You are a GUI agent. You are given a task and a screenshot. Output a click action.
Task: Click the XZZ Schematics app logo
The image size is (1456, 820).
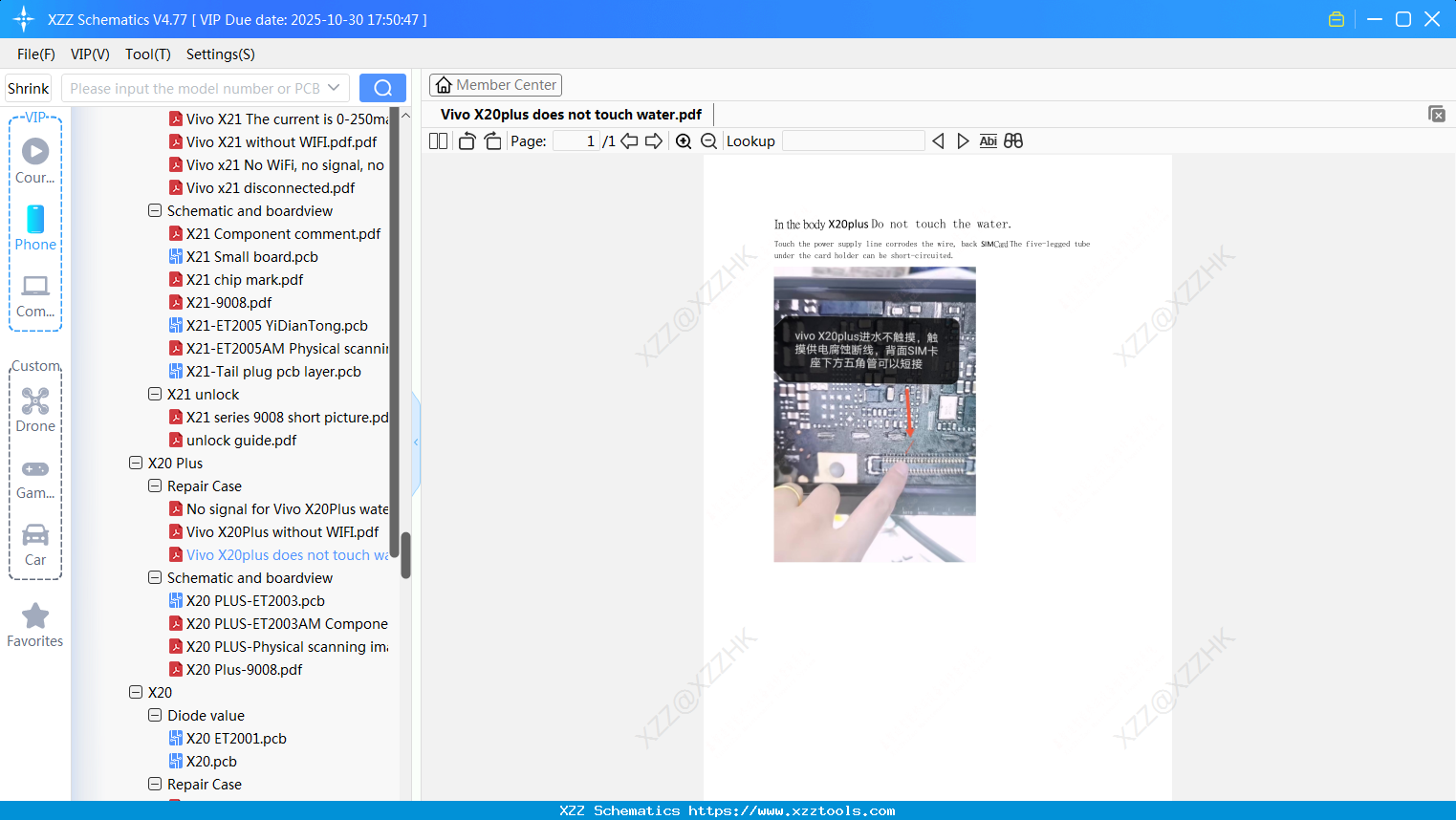tap(24, 19)
